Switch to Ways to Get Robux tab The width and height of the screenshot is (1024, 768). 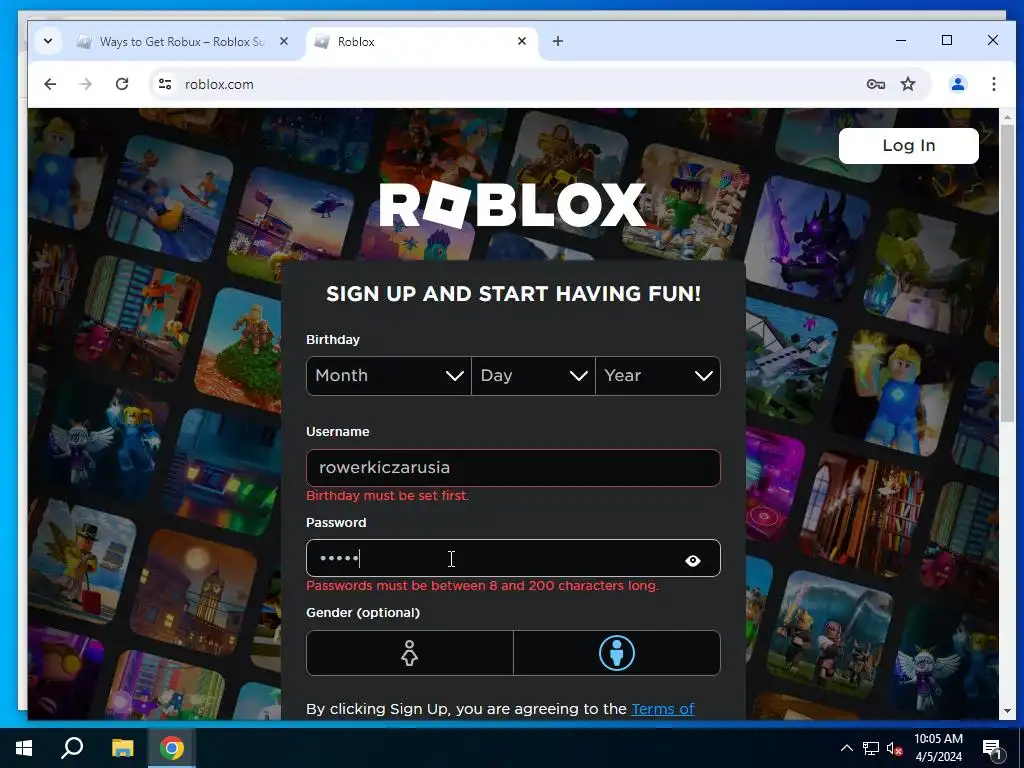click(x=182, y=42)
